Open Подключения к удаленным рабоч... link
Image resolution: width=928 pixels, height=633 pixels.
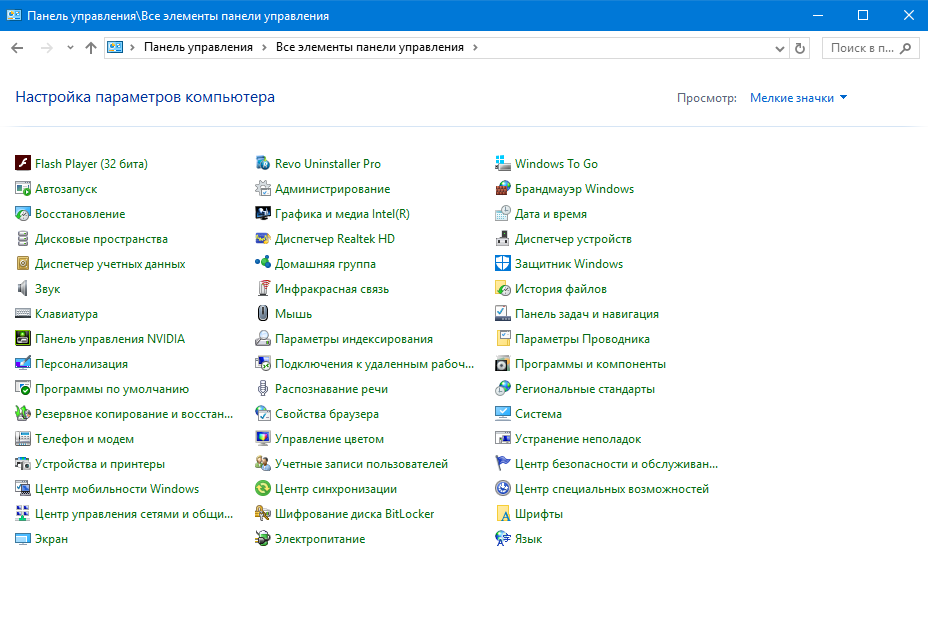tap(375, 364)
